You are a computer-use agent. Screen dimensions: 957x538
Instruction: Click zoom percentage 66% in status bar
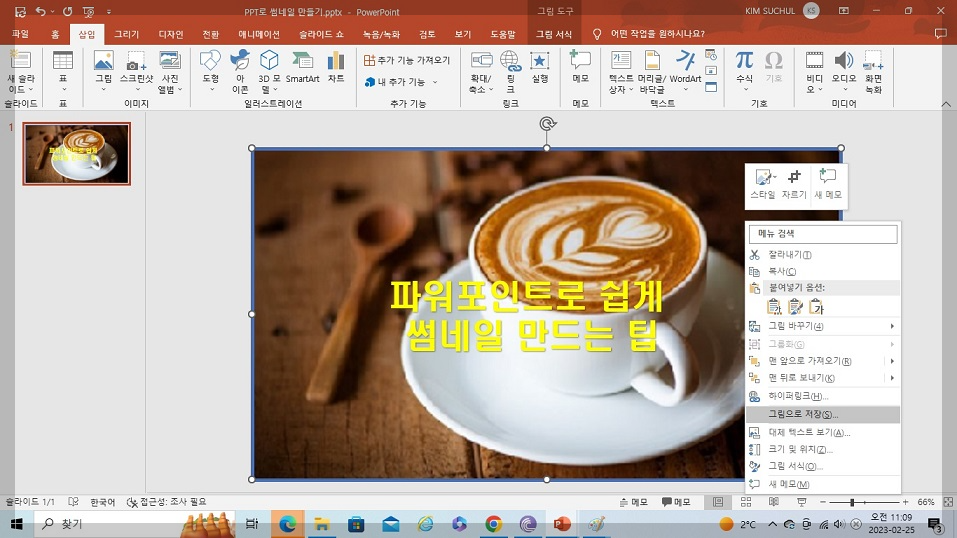pos(926,502)
